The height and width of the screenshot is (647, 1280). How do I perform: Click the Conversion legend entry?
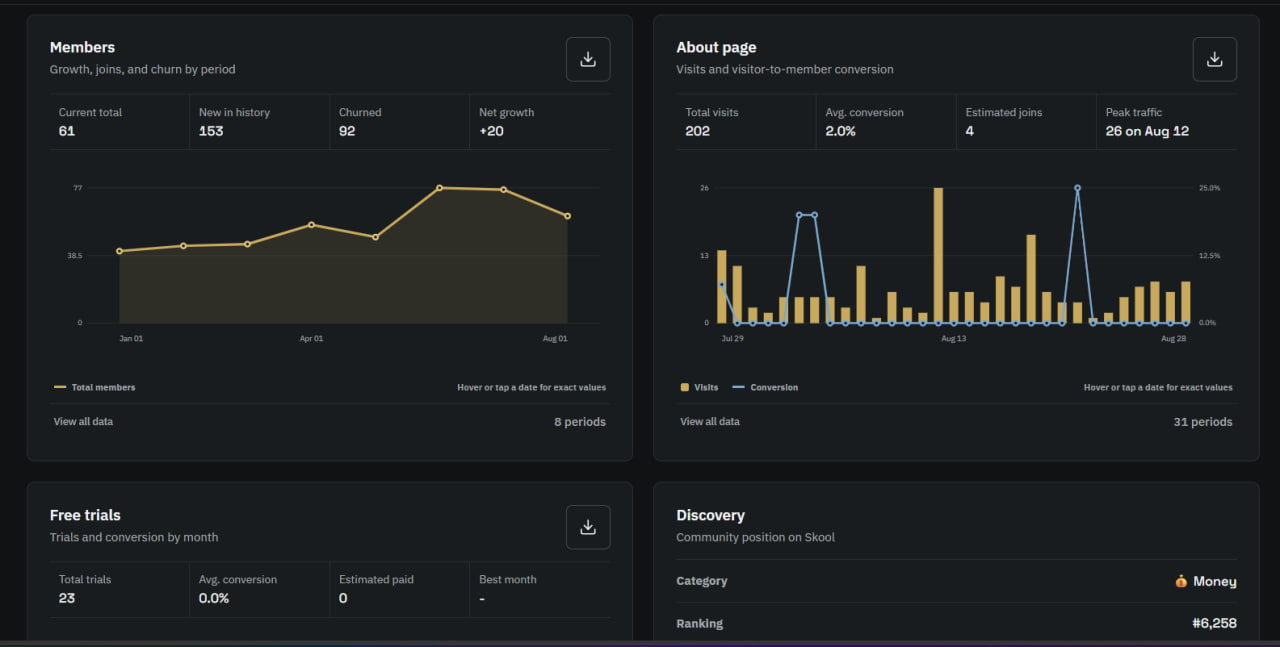tap(765, 387)
